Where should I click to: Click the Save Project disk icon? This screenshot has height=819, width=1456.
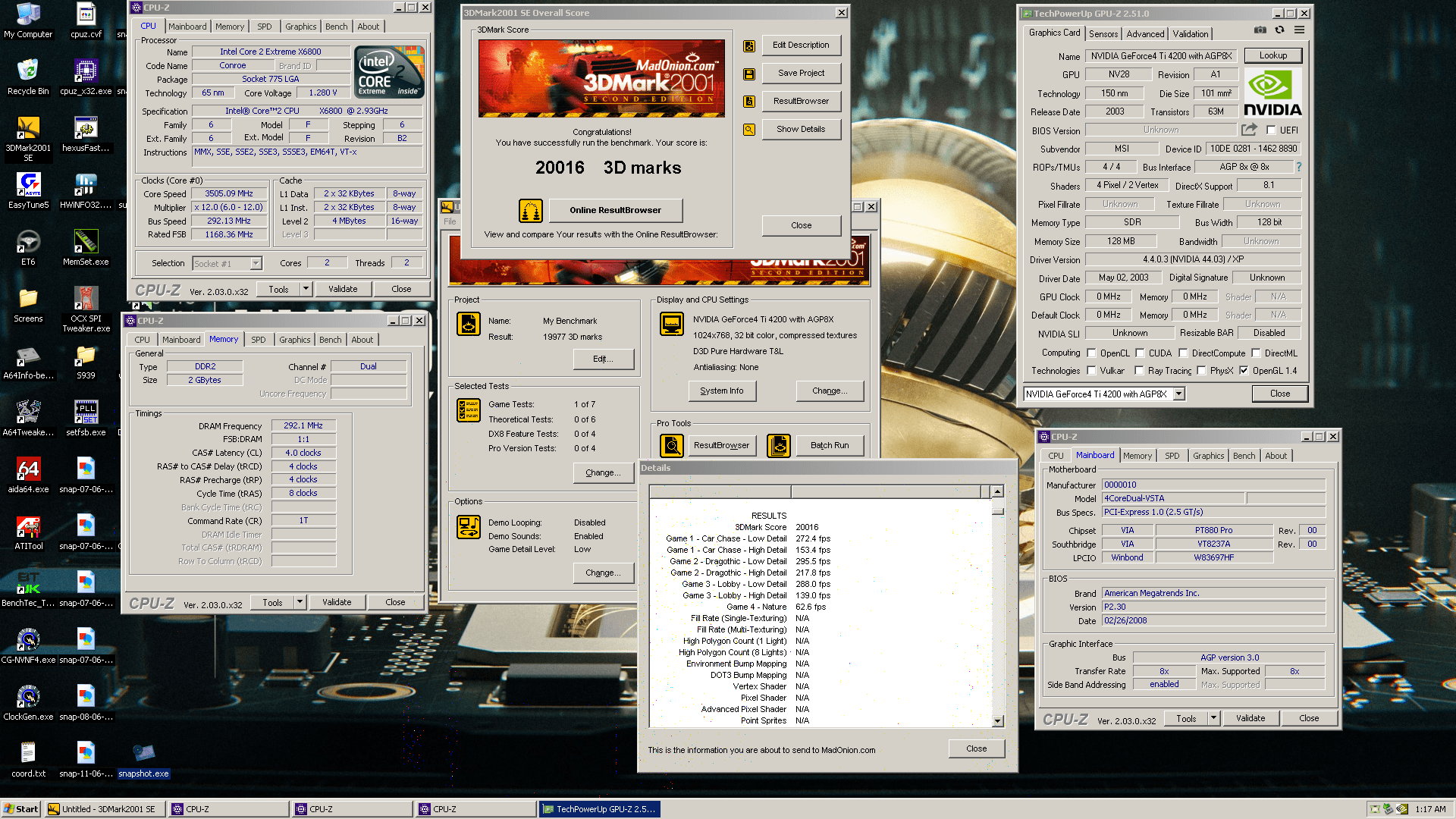pyautogui.click(x=749, y=74)
